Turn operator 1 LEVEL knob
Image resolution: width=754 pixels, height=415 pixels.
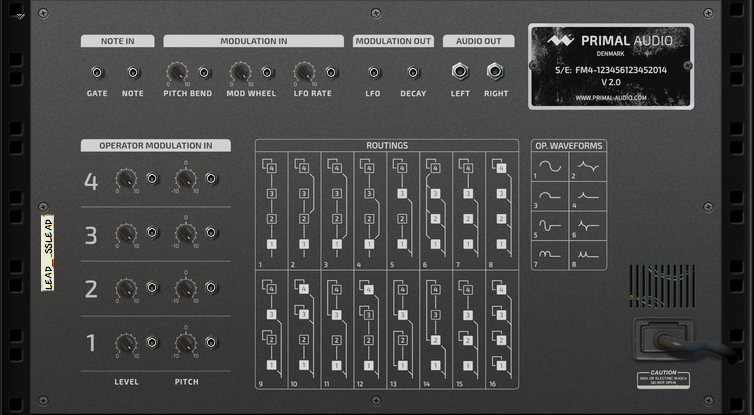coord(126,343)
